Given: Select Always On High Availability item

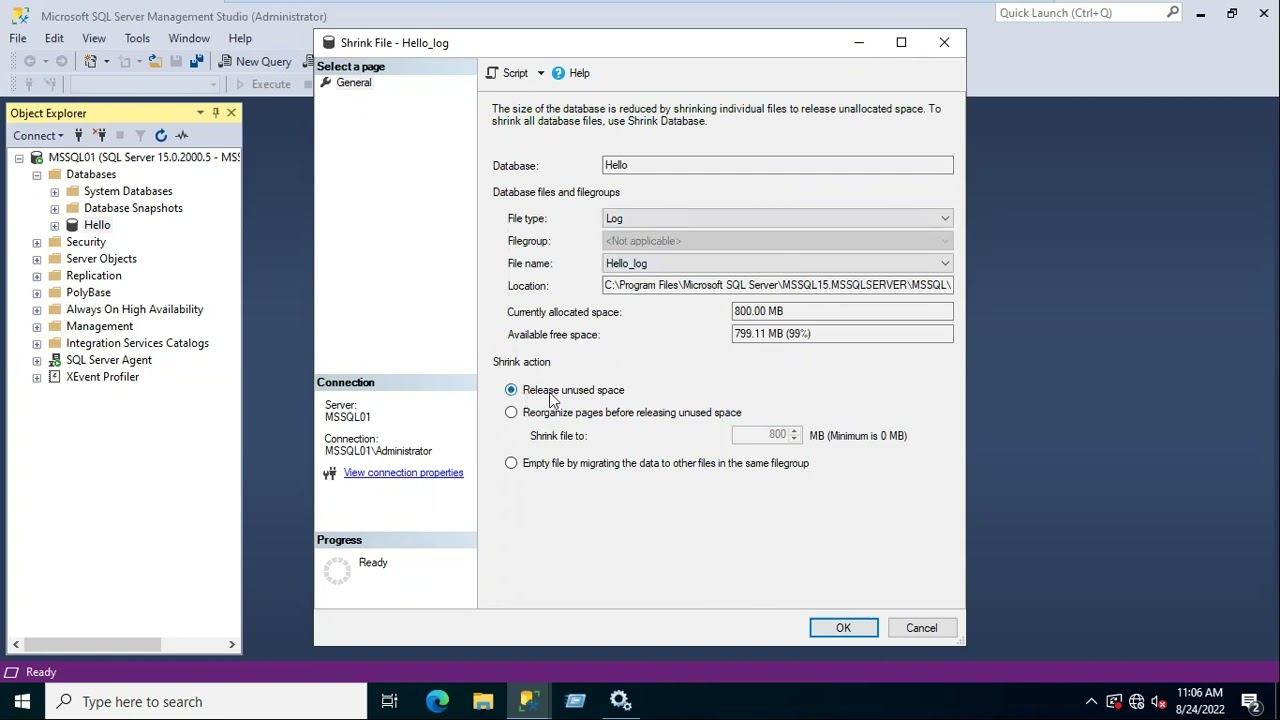Looking at the screenshot, I should 135,310.
